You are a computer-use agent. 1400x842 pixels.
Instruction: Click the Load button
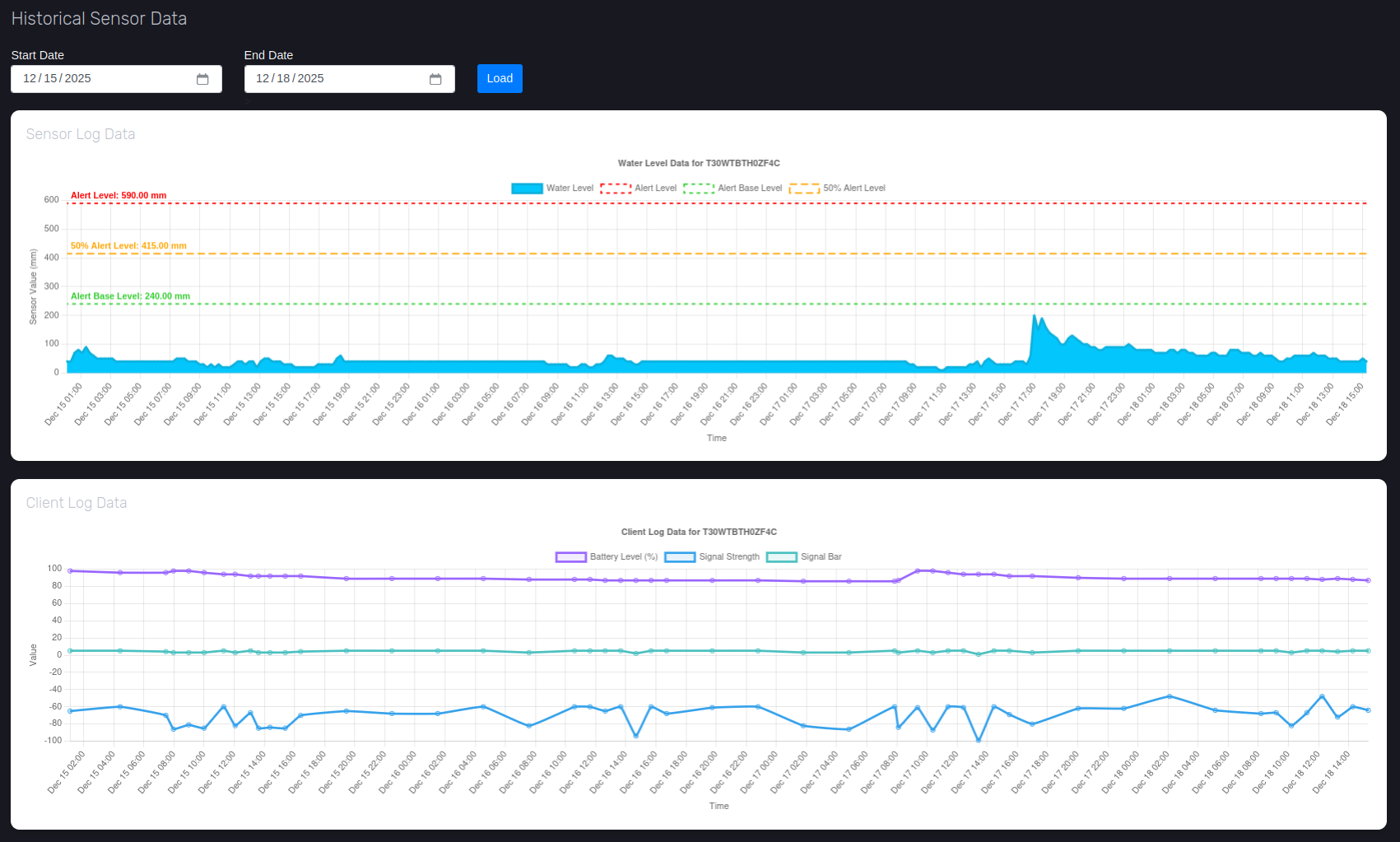(x=500, y=79)
